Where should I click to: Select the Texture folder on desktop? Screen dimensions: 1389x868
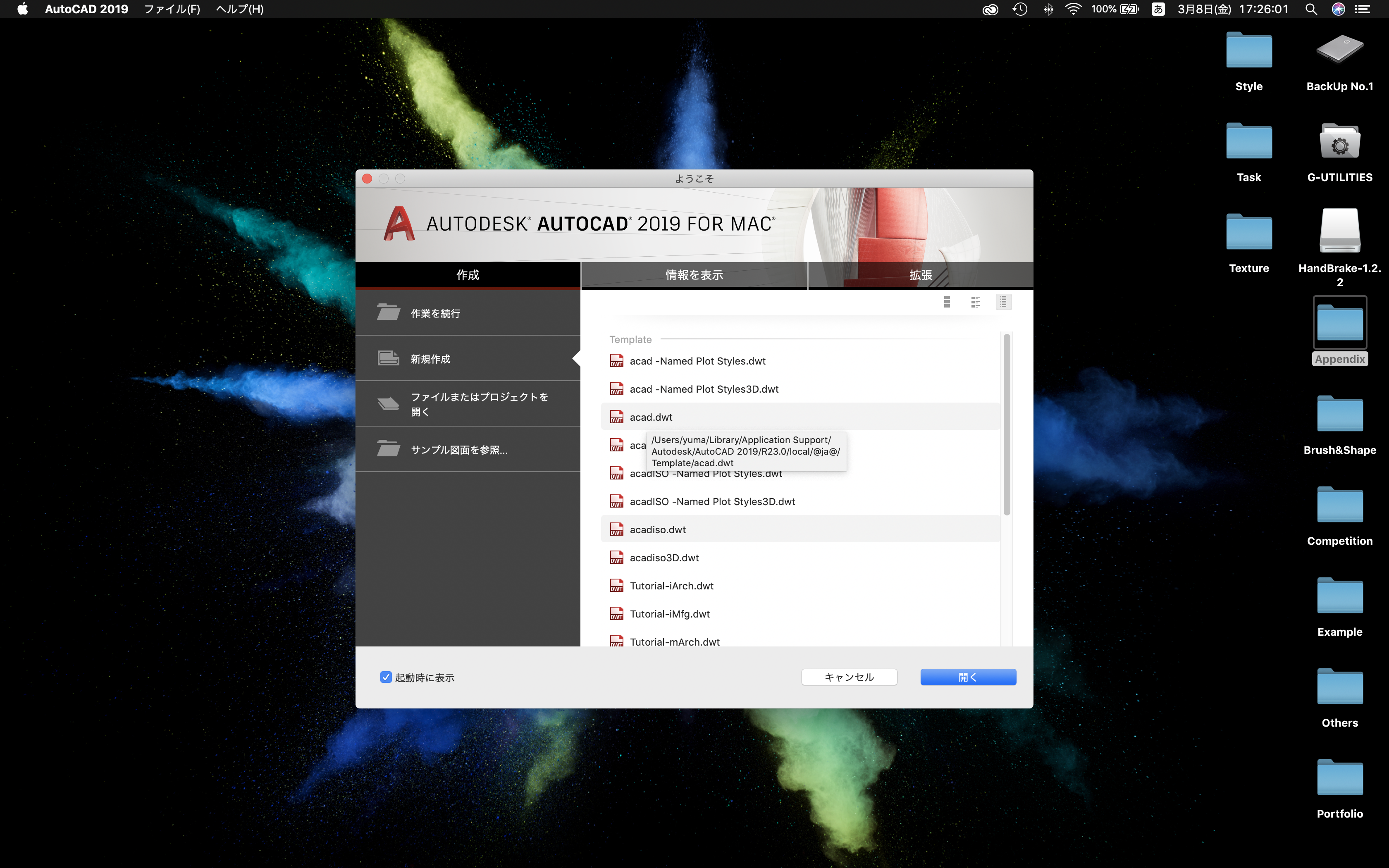click(x=1249, y=232)
